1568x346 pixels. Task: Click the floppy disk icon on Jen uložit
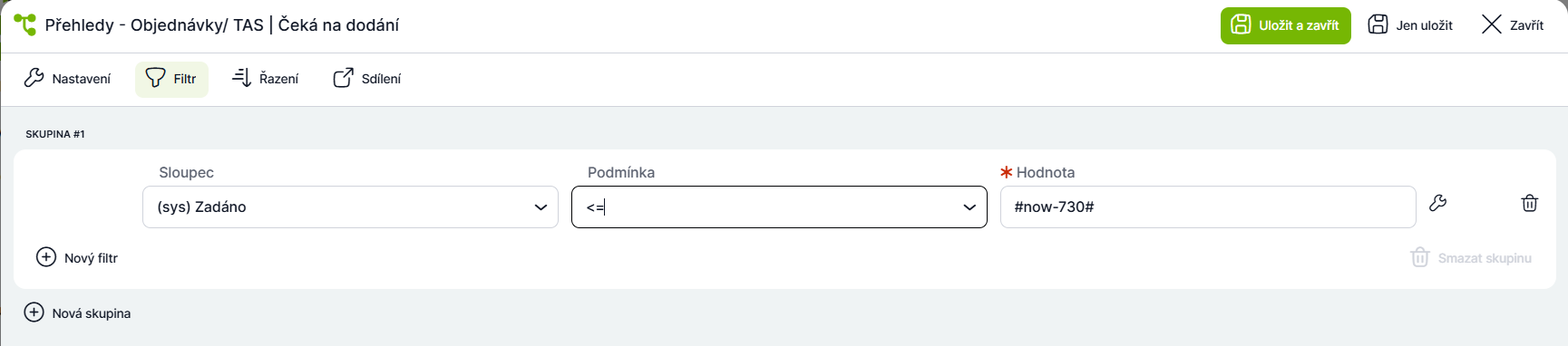[1378, 24]
